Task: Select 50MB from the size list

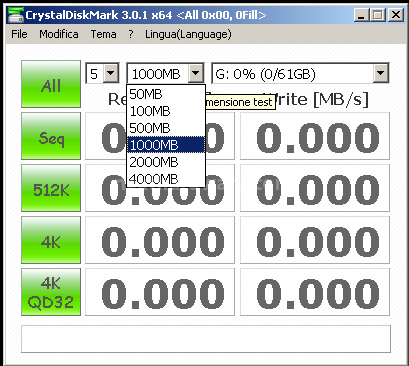Action: (x=166, y=94)
